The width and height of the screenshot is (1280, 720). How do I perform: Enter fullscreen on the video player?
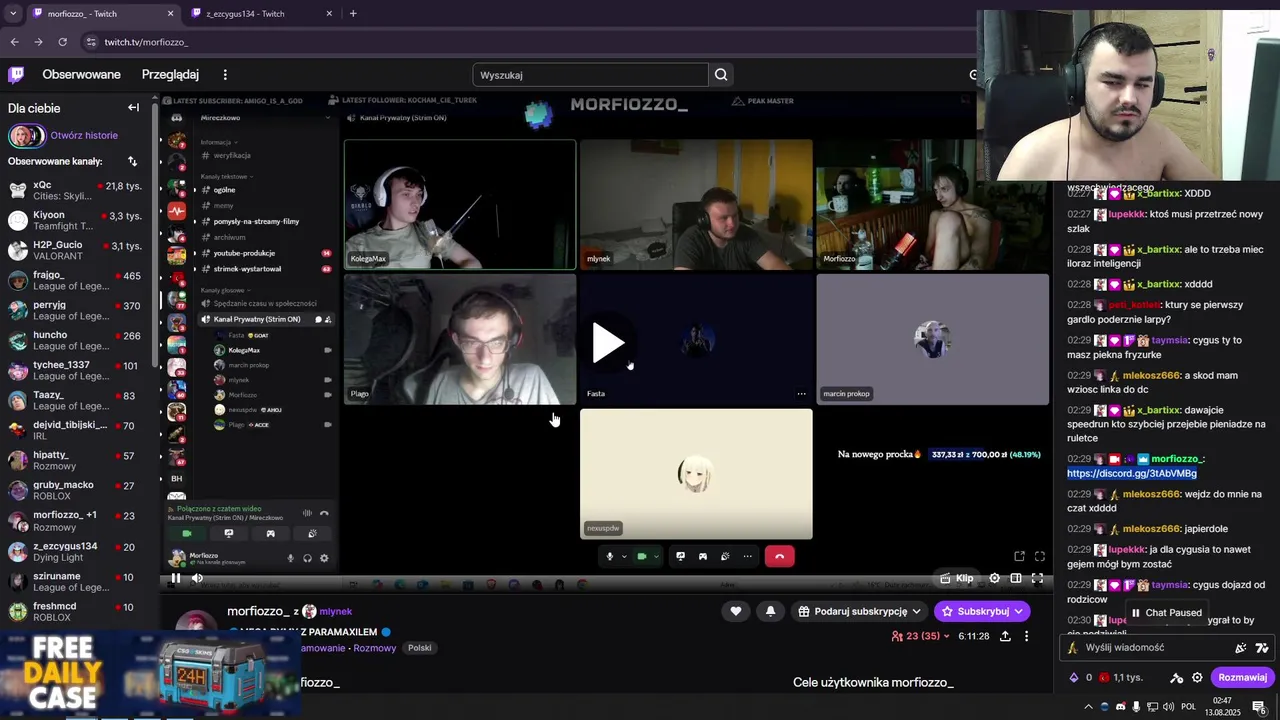click(1037, 578)
